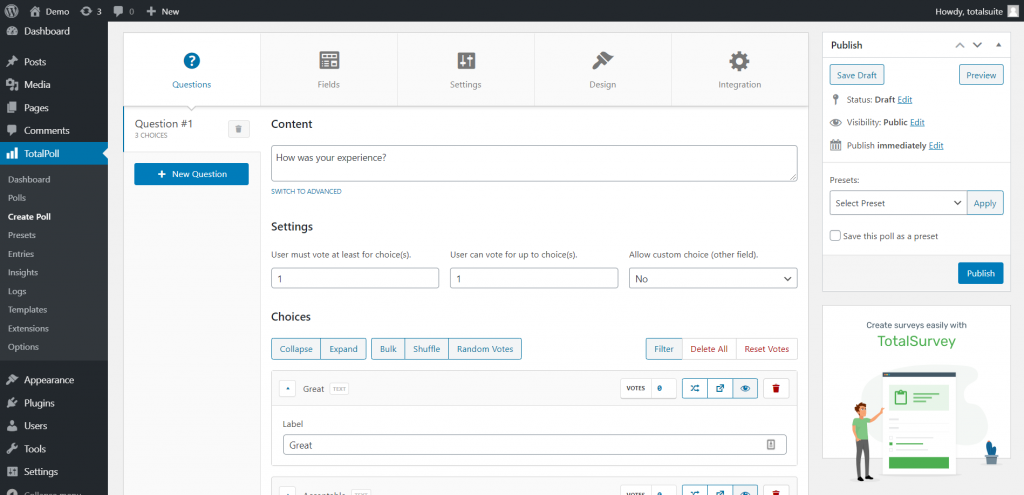This screenshot has height=495, width=1024.
Task: Toggle the Filter choices button
Action: 664,349
